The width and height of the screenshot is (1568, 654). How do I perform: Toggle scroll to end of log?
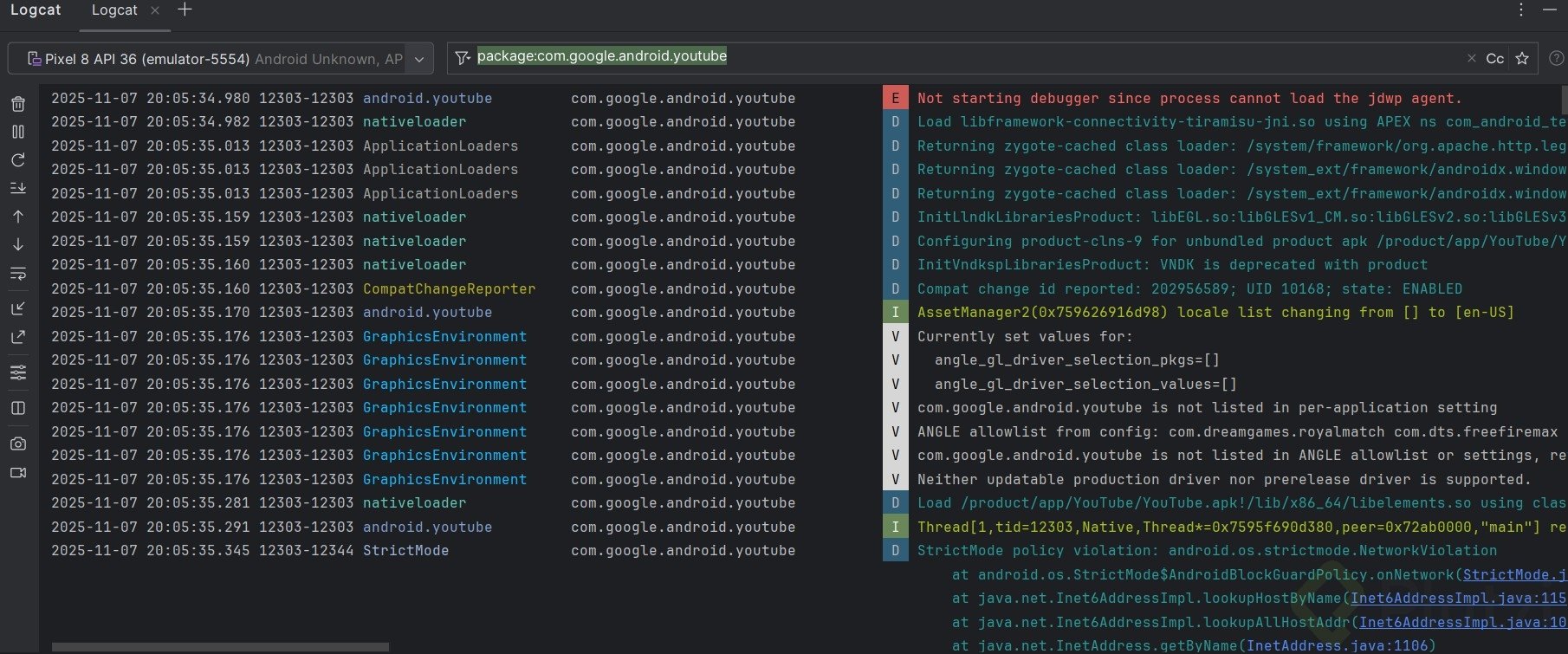[18, 188]
